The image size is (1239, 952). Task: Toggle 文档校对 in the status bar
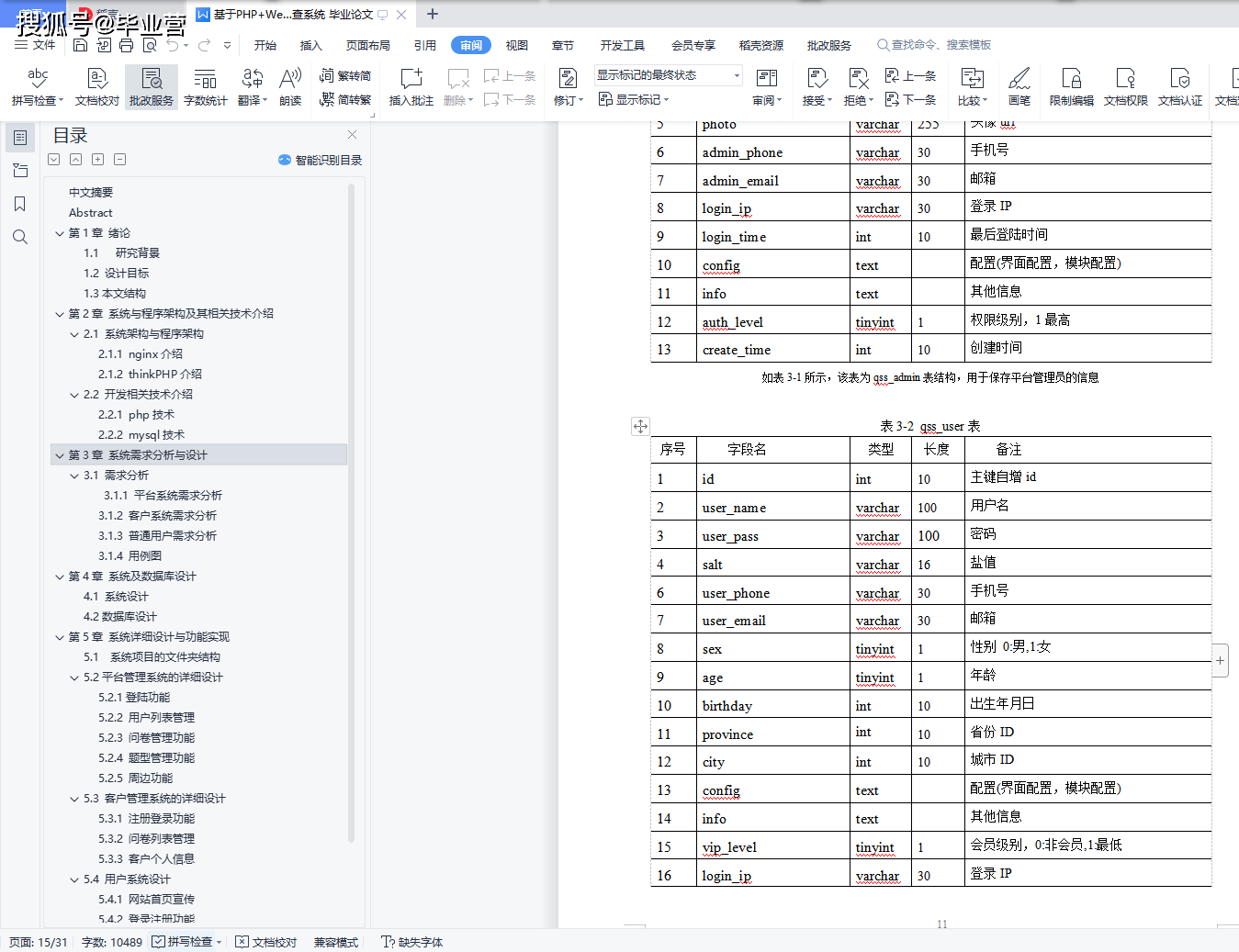tap(266, 942)
